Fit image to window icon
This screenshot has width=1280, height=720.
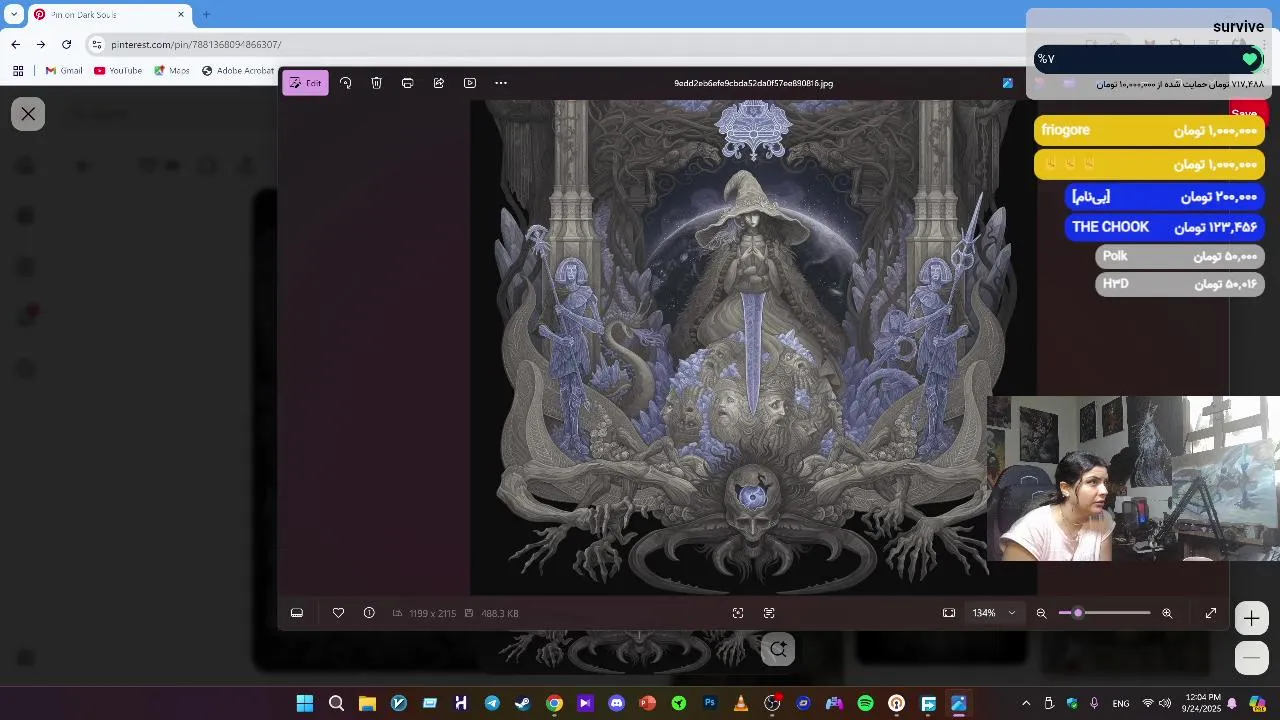949,613
